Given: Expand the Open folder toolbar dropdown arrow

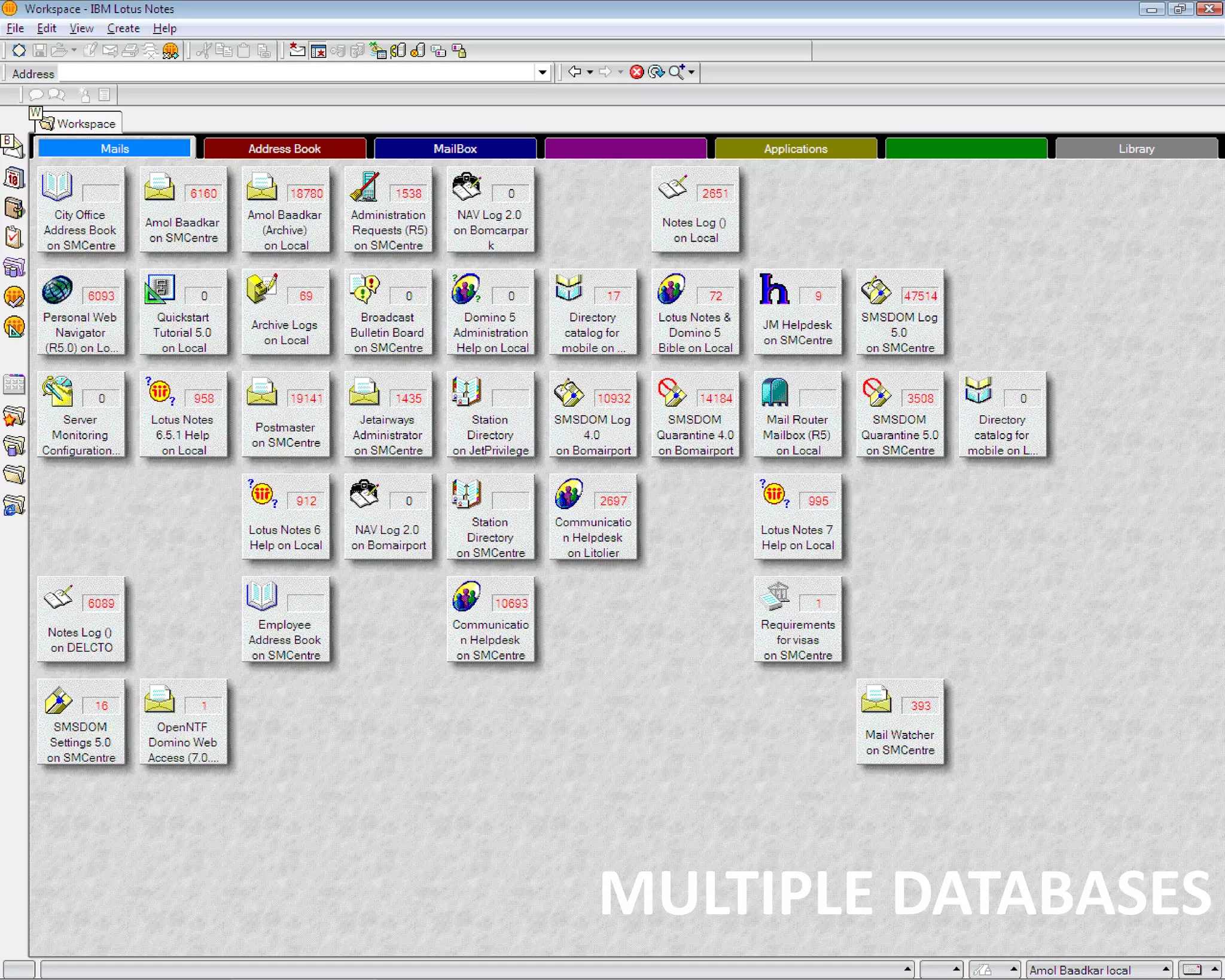Looking at the screenshot, I should [x=74, y=51].
